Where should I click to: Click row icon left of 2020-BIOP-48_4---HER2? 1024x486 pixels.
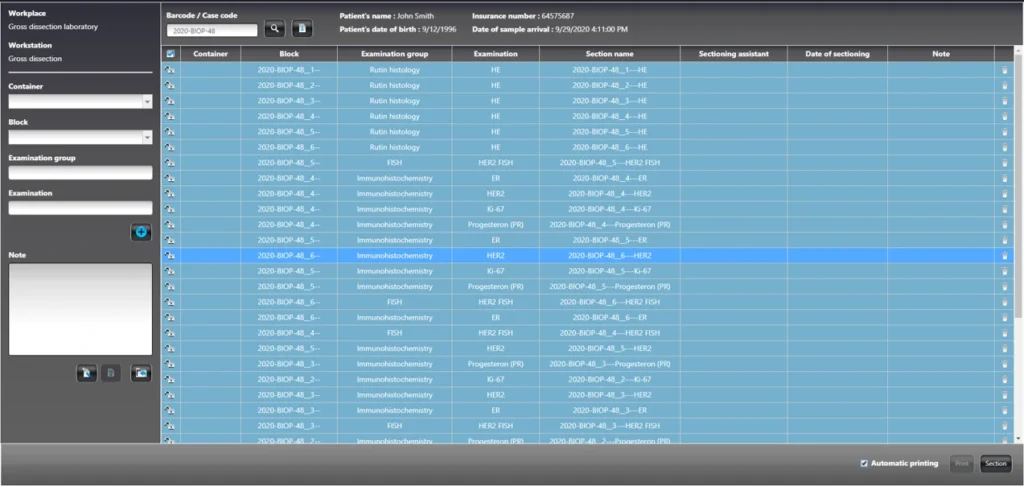click(x=170, y=194)
